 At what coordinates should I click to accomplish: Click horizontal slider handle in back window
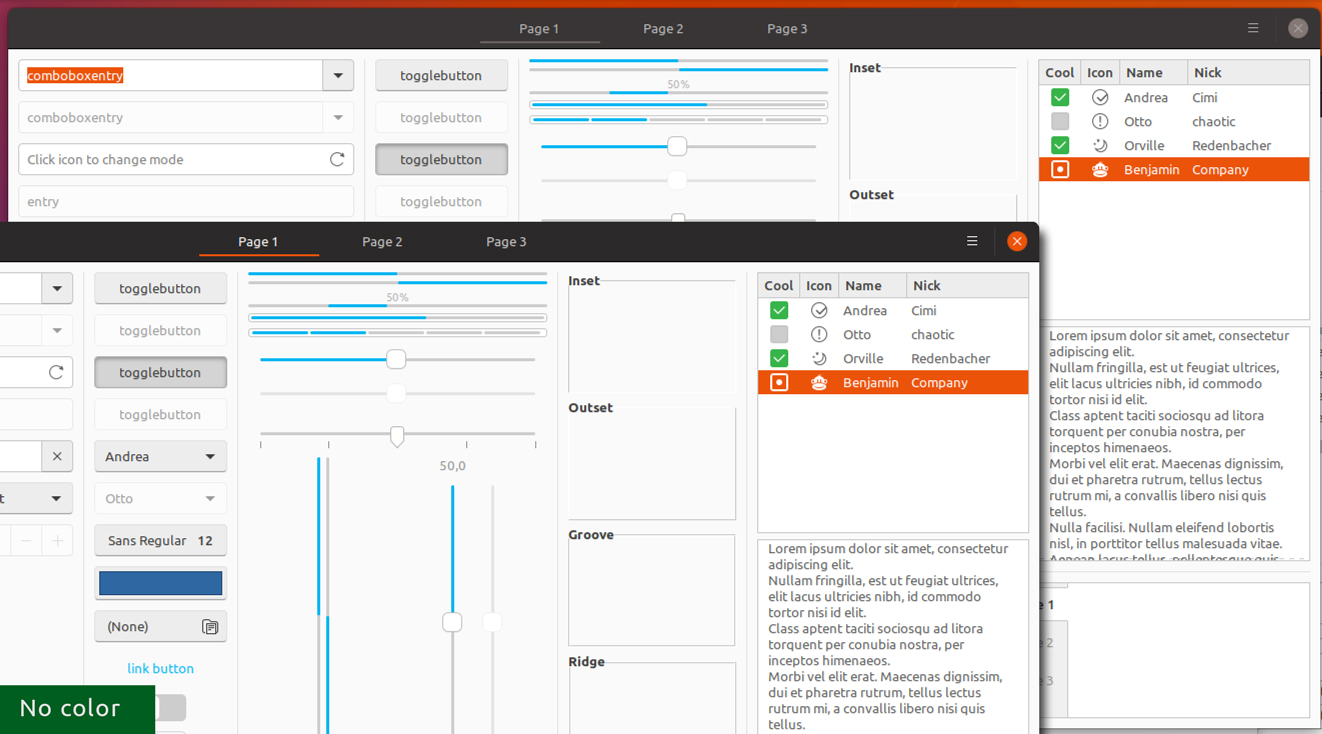[x=677, y=146]
